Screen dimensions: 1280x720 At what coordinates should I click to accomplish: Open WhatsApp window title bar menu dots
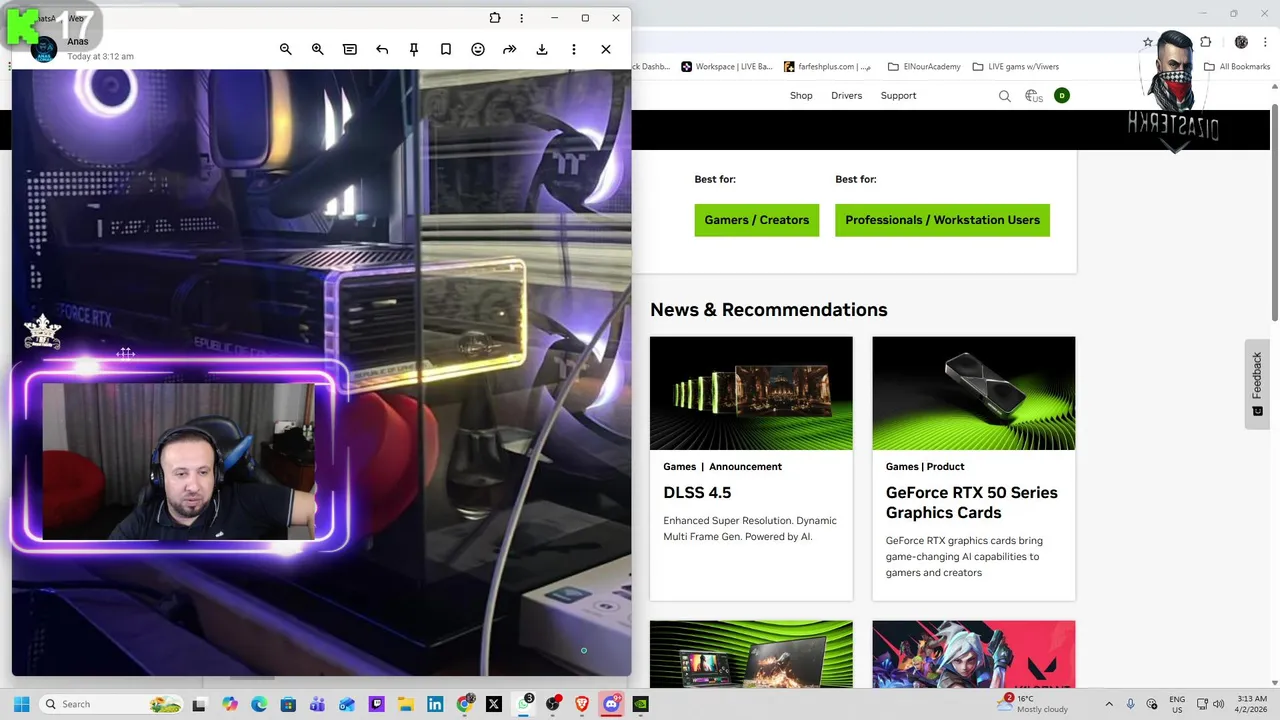click(521, 18)
